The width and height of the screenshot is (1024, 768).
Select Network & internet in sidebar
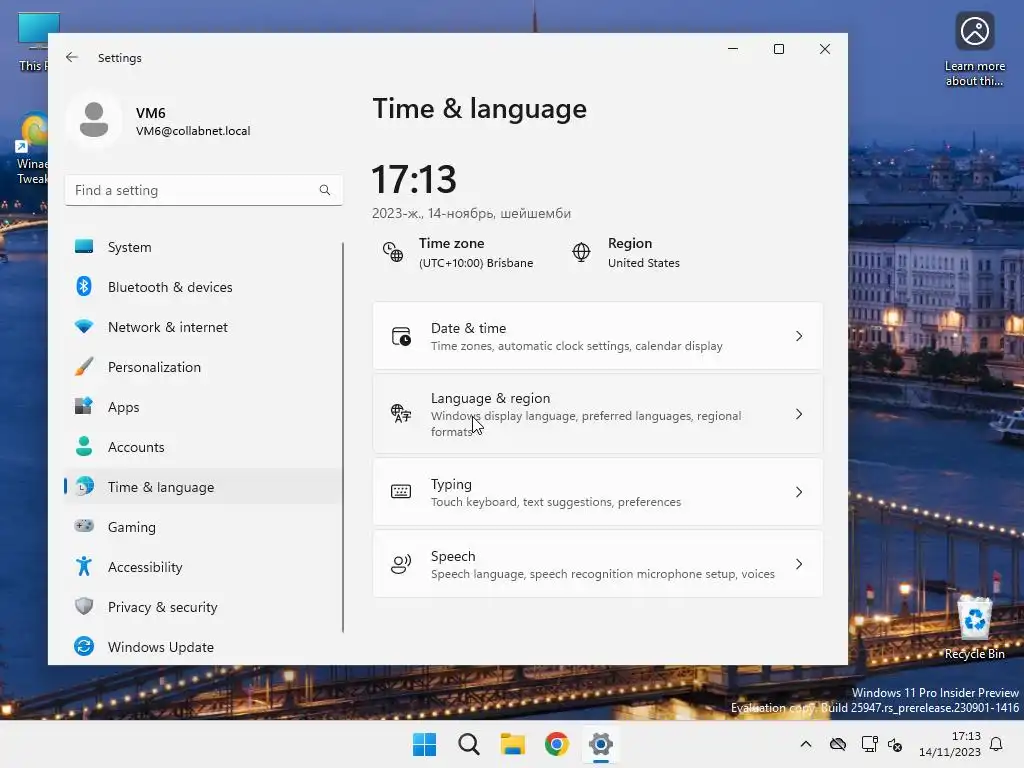[203, 327]
